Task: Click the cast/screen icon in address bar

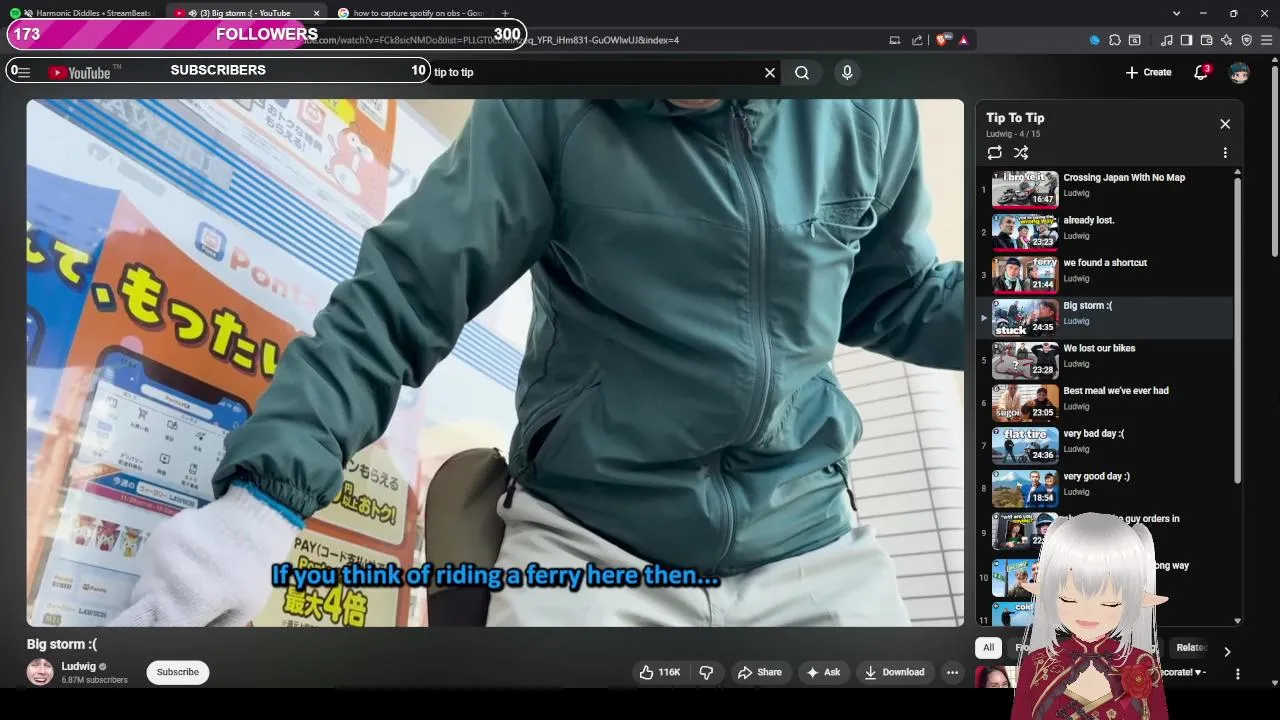Action: pyautogui.click(x=895, y=40)
